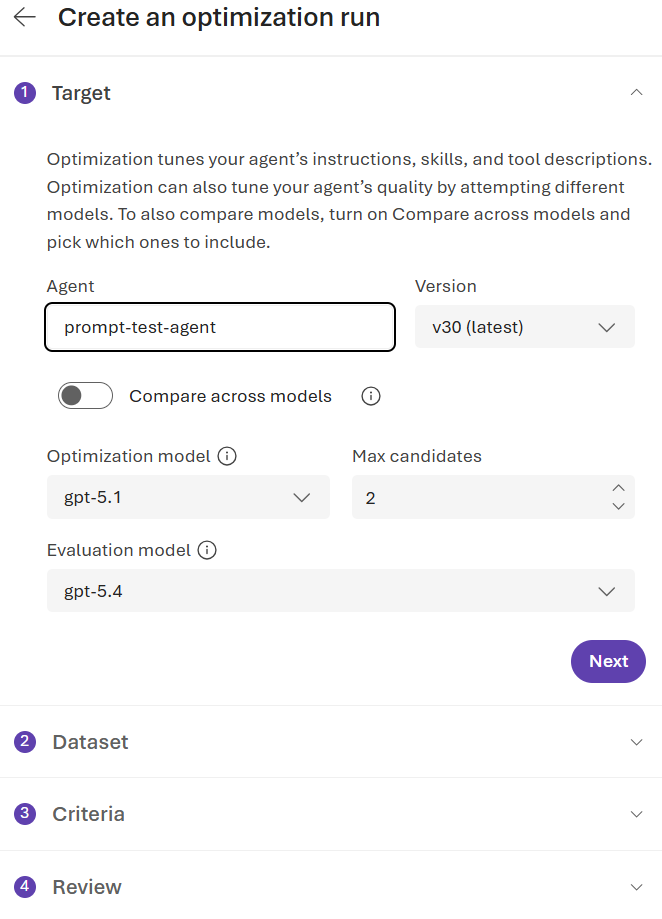
Task: Click the Evaluation model info icon
Action: 207,550
